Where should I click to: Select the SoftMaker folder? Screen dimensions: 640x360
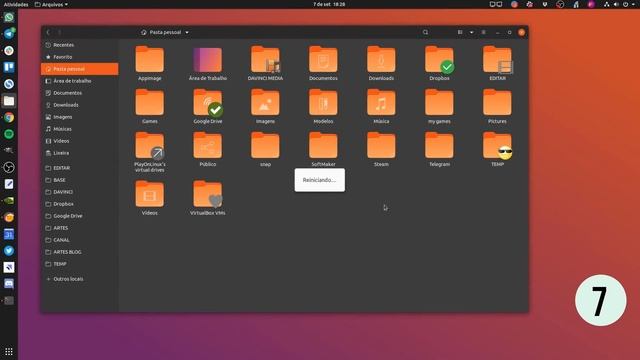point(323,149)
